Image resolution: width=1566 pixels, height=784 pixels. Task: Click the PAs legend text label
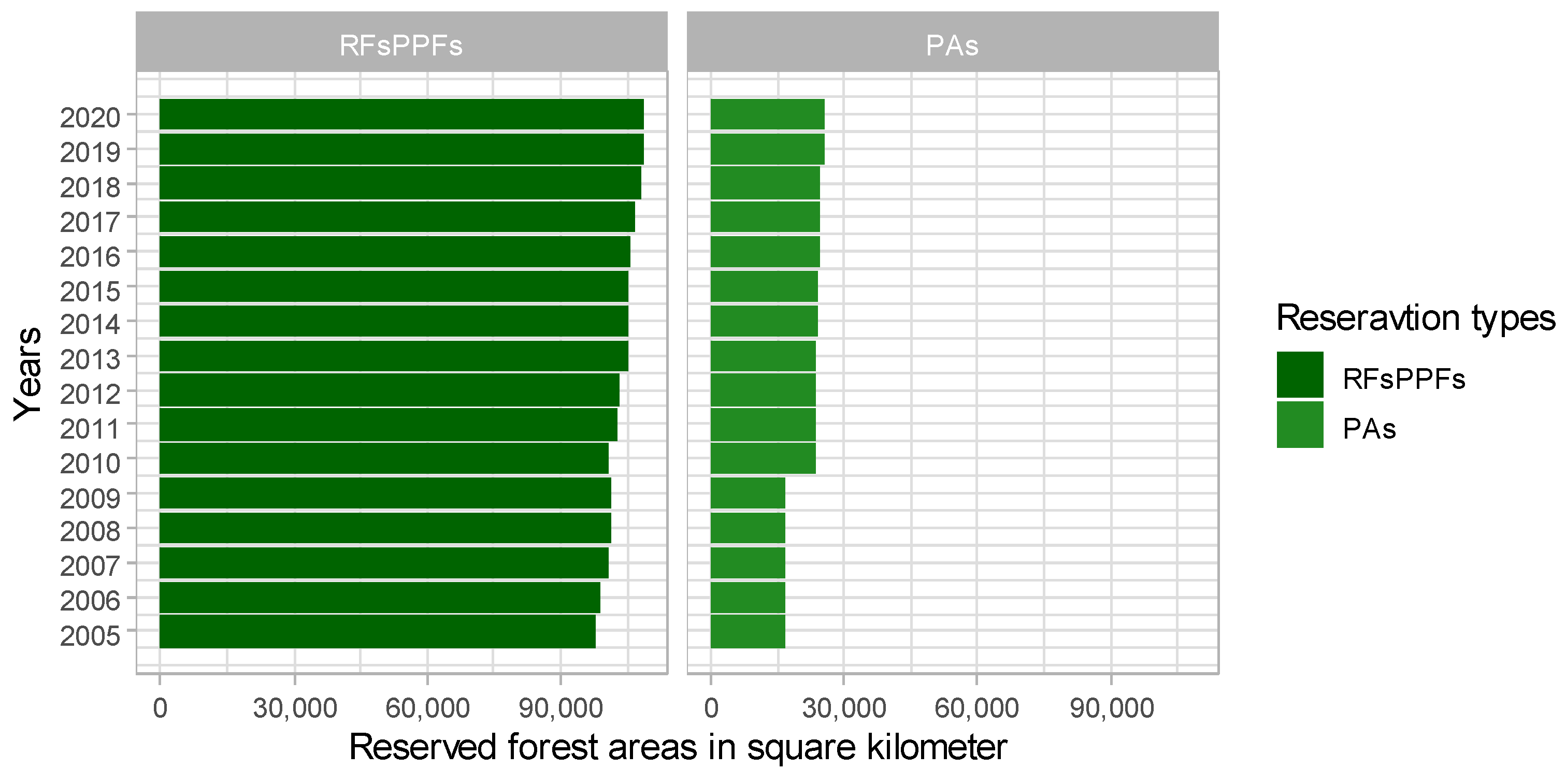point(1369,429)
